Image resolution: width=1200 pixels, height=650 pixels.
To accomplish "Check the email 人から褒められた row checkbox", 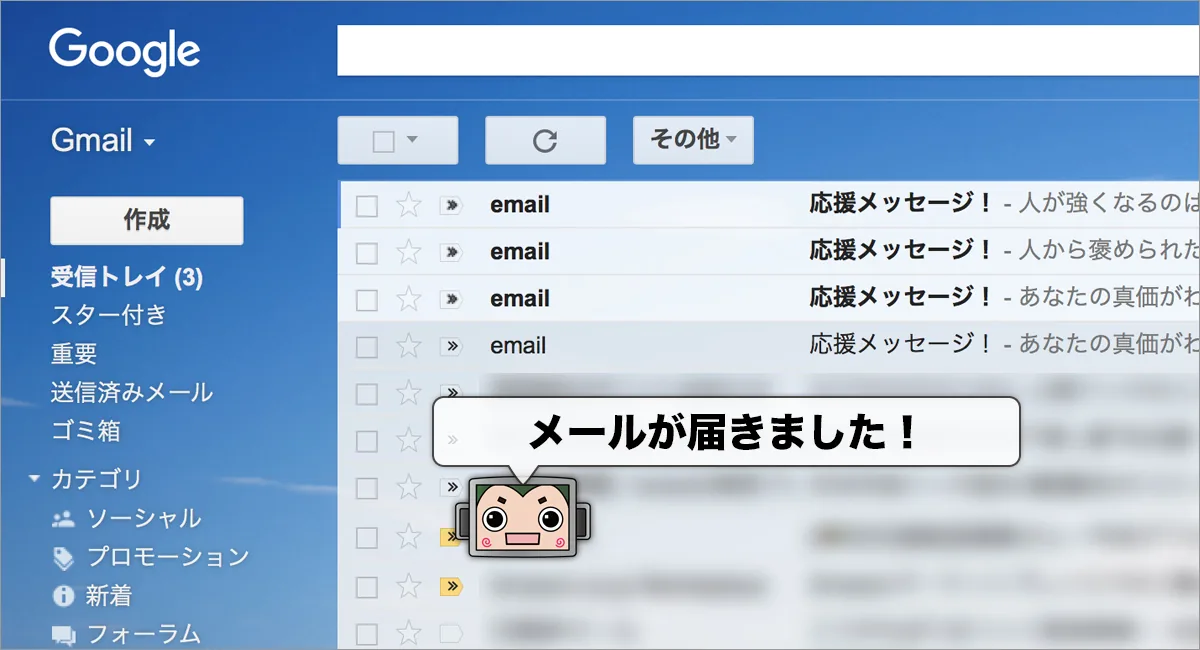I will (x=367, y=253).
